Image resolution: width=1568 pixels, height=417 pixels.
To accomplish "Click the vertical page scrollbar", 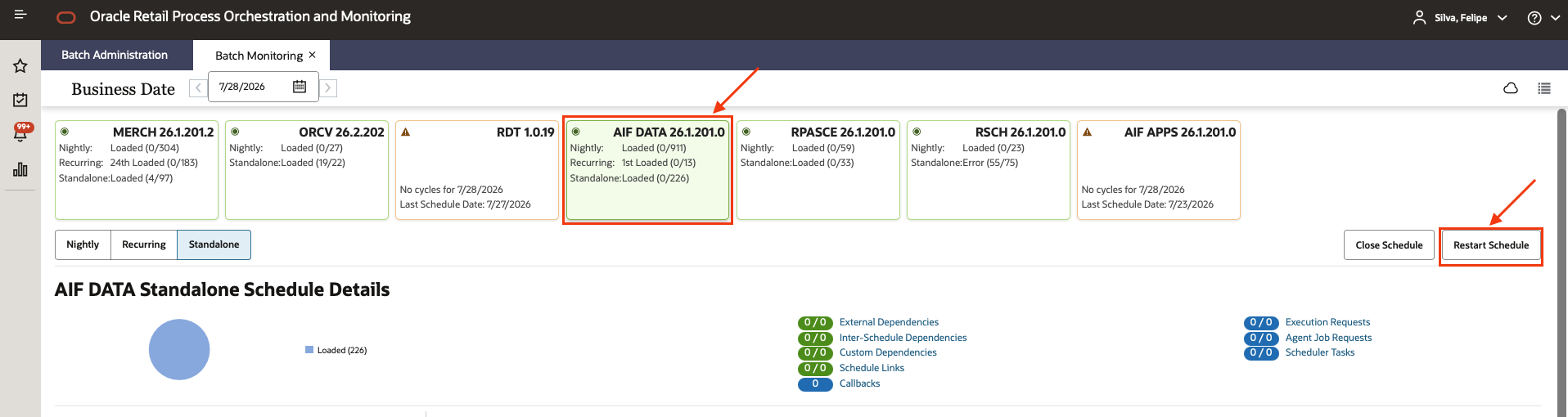I will pos(1561,262).
